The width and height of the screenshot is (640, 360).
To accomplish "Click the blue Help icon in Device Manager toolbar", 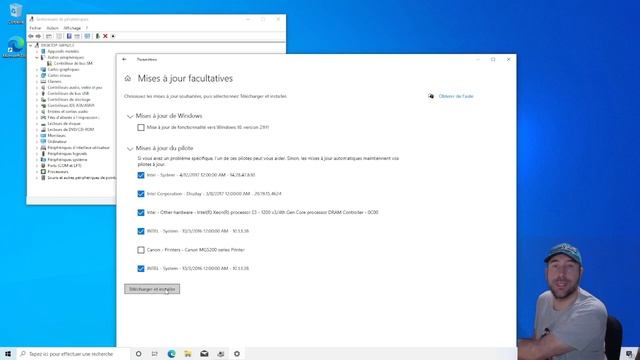I will [69, 36].
